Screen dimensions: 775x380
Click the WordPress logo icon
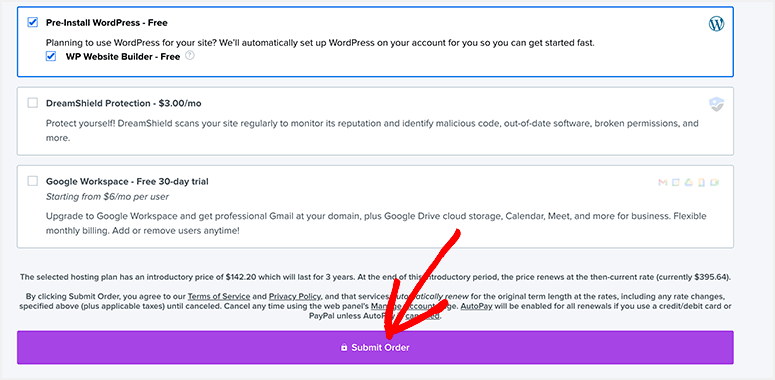[x=716, y=24]
